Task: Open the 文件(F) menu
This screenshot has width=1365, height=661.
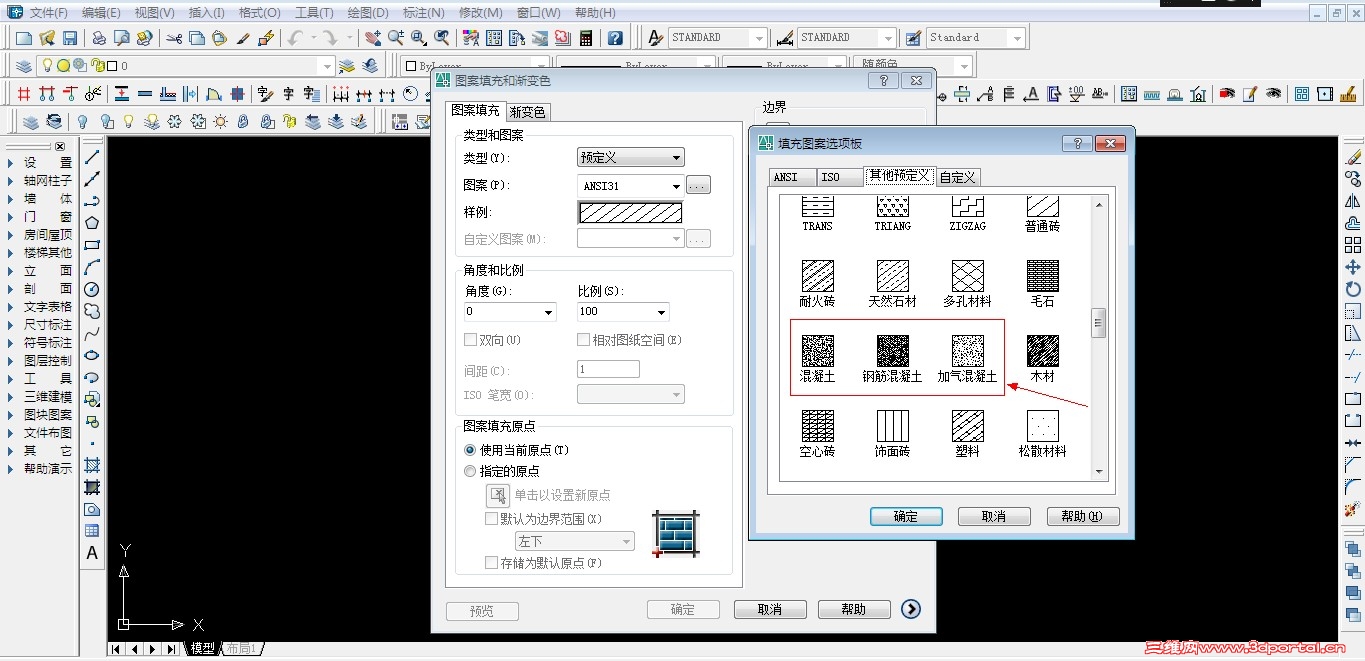Action: point(48,13)
